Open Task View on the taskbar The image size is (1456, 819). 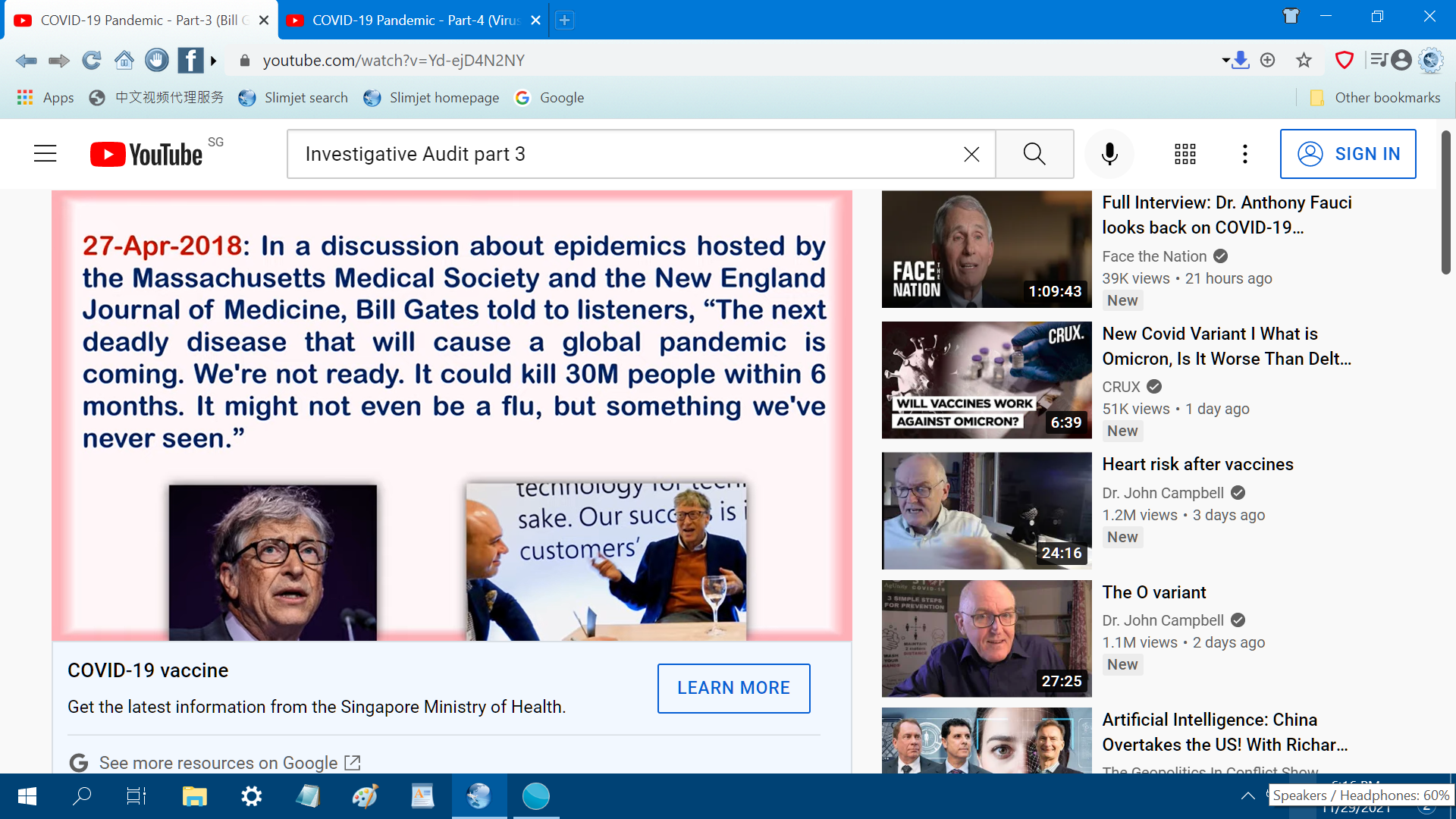coord(136,796)
